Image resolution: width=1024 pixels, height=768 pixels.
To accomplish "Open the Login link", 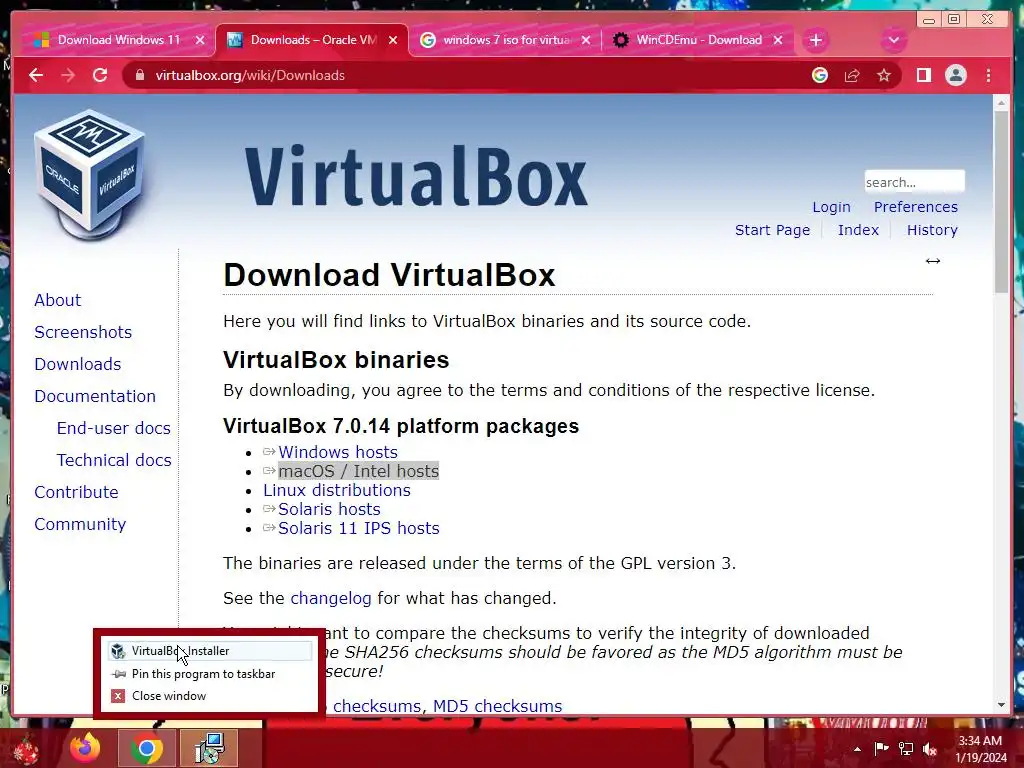I will coord(831,207).
